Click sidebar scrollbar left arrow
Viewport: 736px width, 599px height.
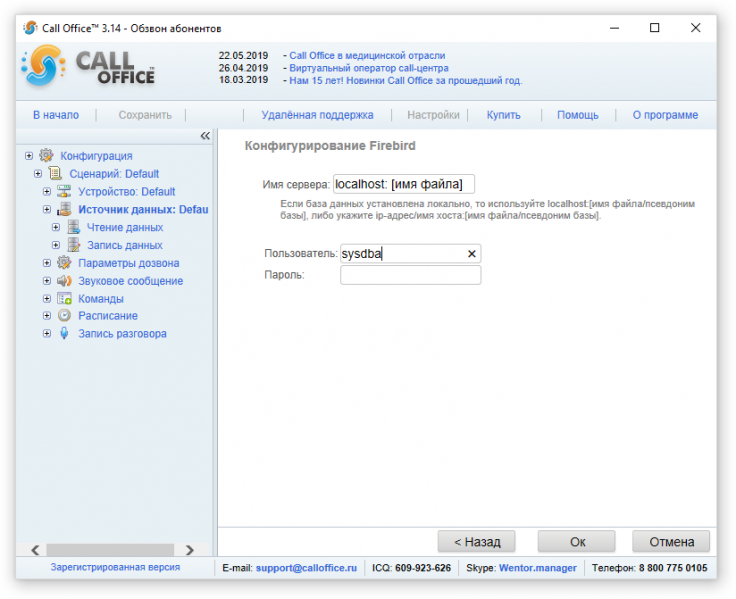point(35,550)
